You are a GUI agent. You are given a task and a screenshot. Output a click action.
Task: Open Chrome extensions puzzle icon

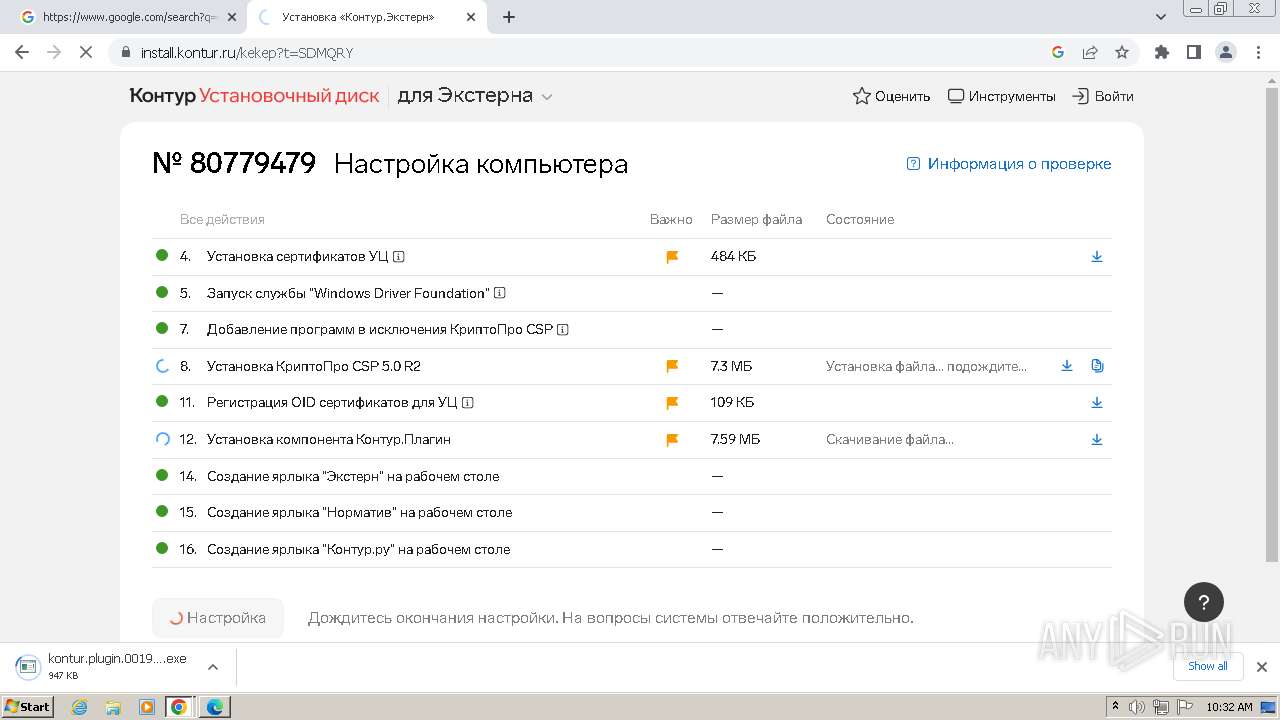[x=1161, y=52]
